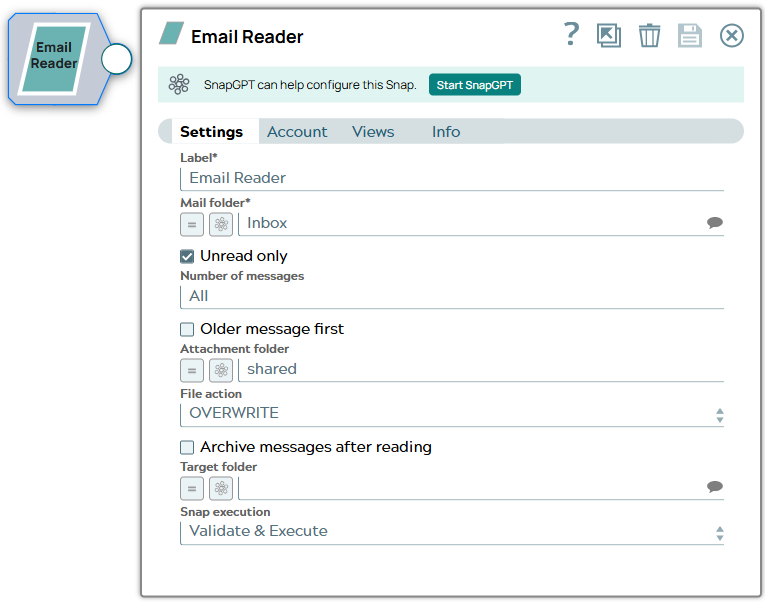
Task: Expand the Snap execution dropdown
Action: click(451, 531)
